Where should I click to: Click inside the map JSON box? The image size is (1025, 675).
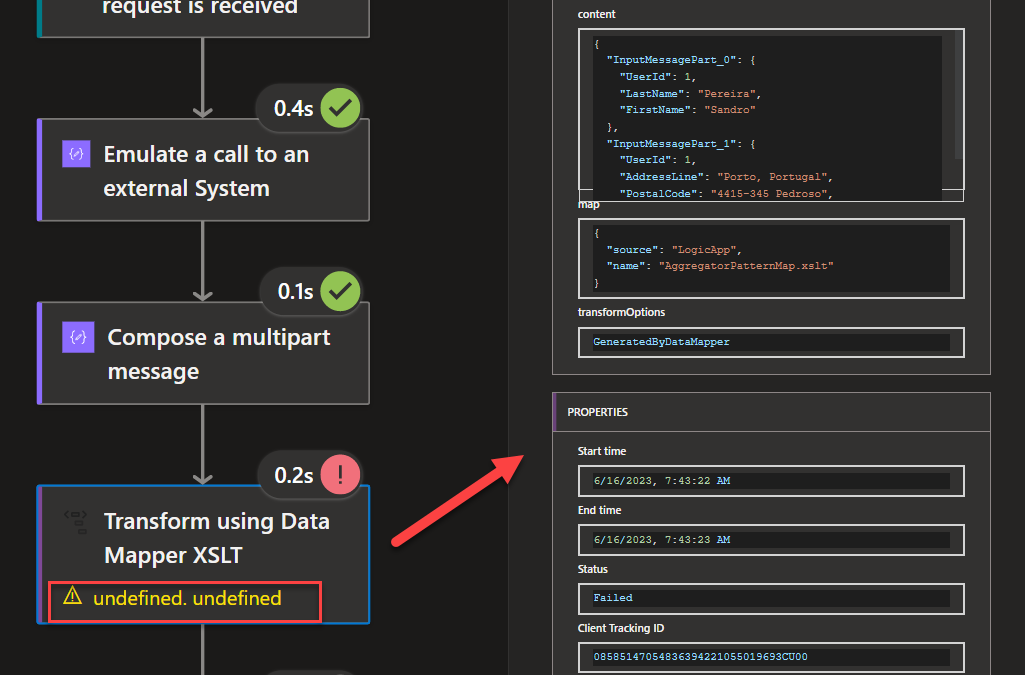(x=771, y=258)
